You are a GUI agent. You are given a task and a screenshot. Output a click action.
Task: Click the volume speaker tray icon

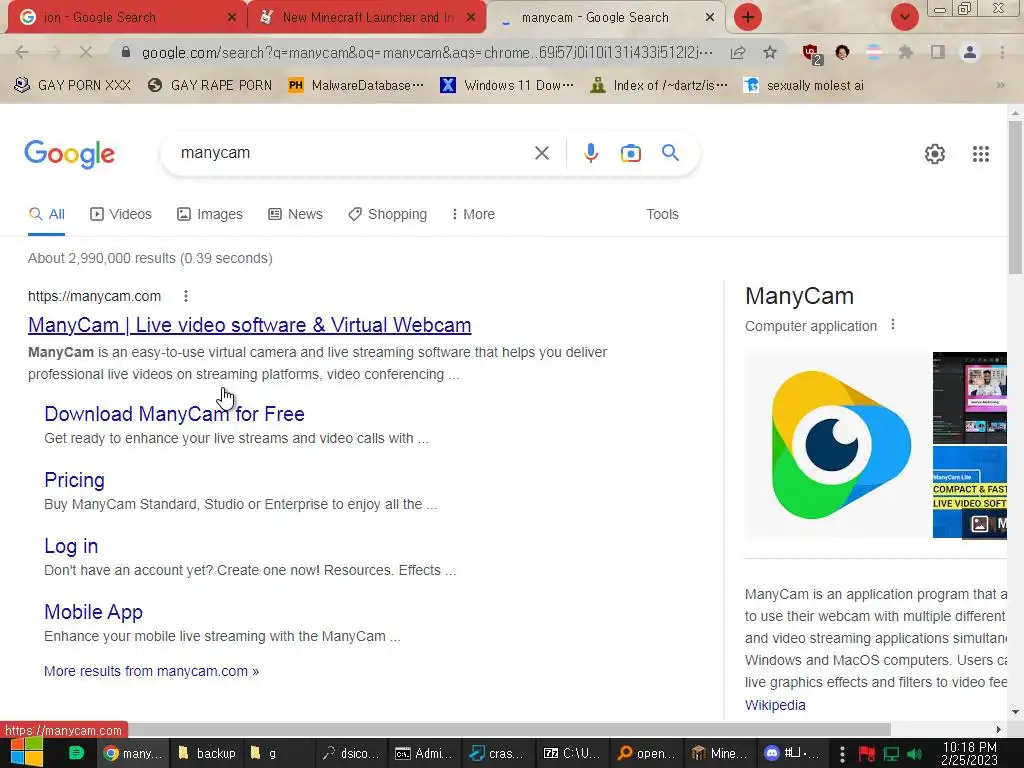click(x=914, y=754)
